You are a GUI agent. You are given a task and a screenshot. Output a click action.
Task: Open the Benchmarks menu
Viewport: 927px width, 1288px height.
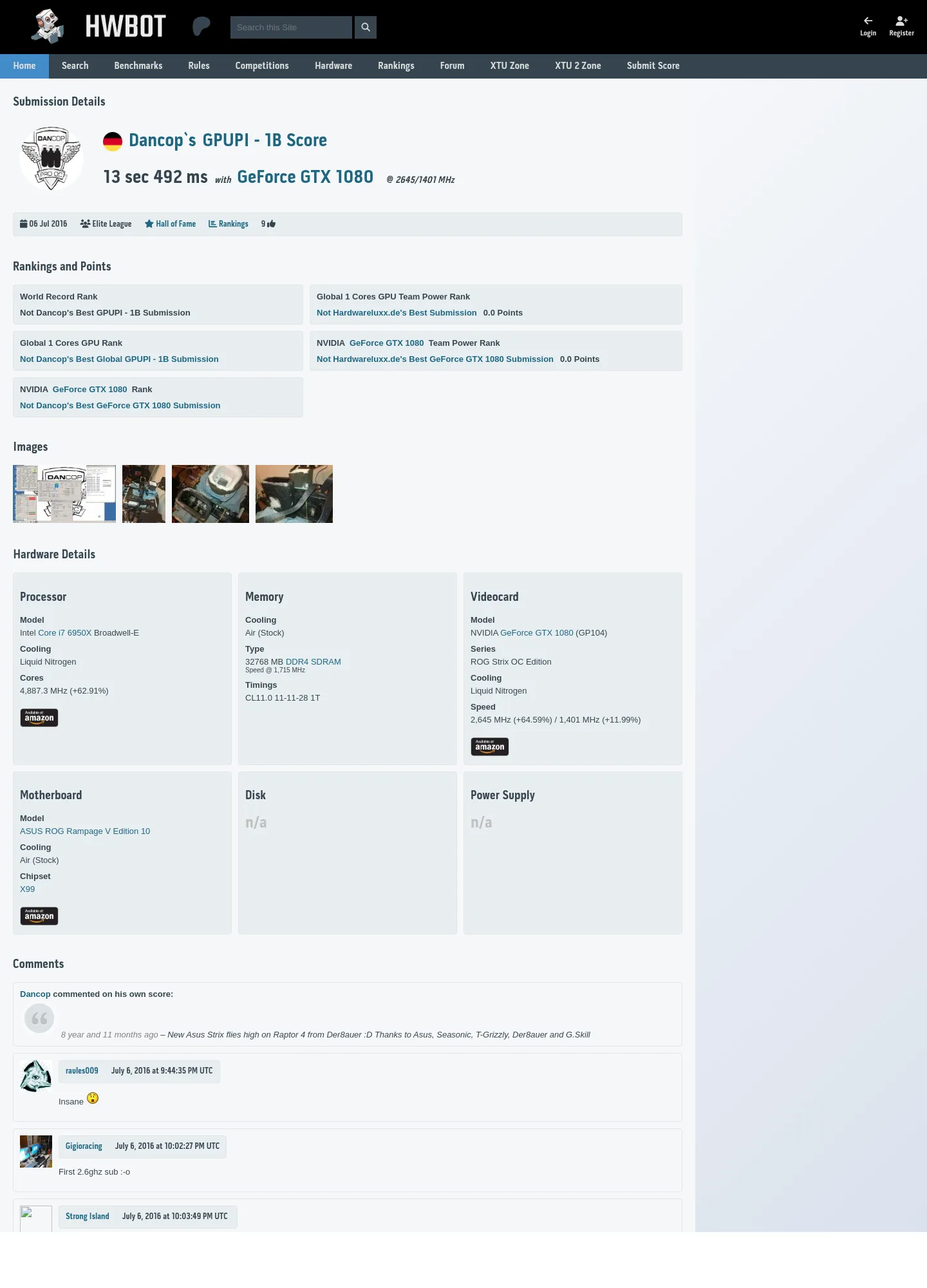pos(138,66)
